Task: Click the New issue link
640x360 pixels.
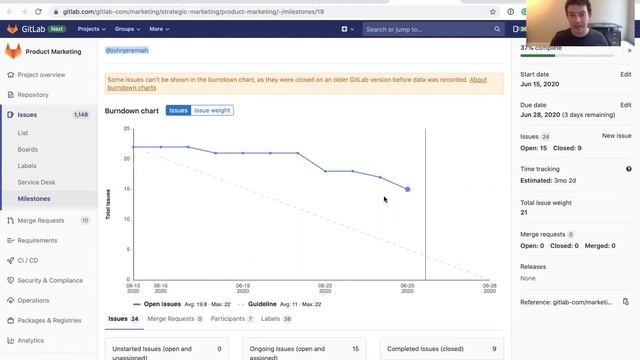Action: (x=616, y=136)
